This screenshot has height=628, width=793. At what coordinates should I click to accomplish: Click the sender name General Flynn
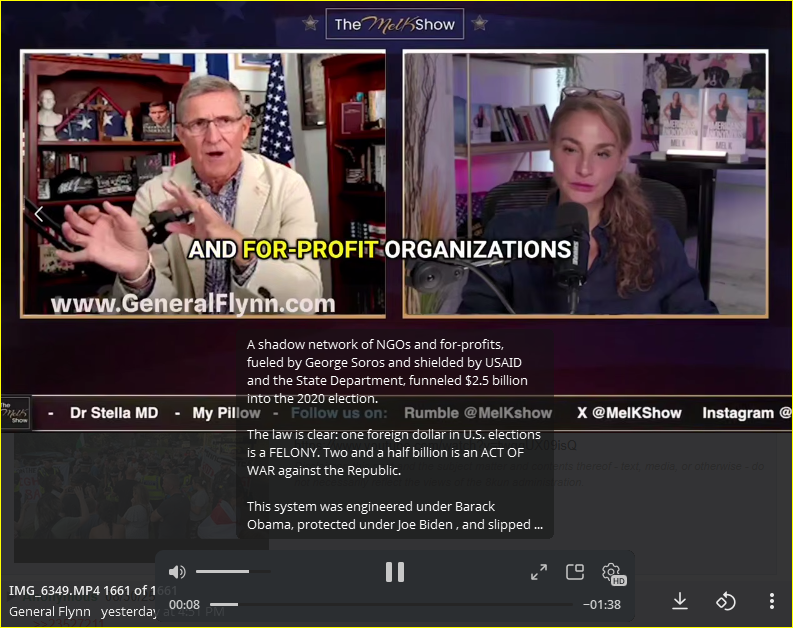[50, 611]
